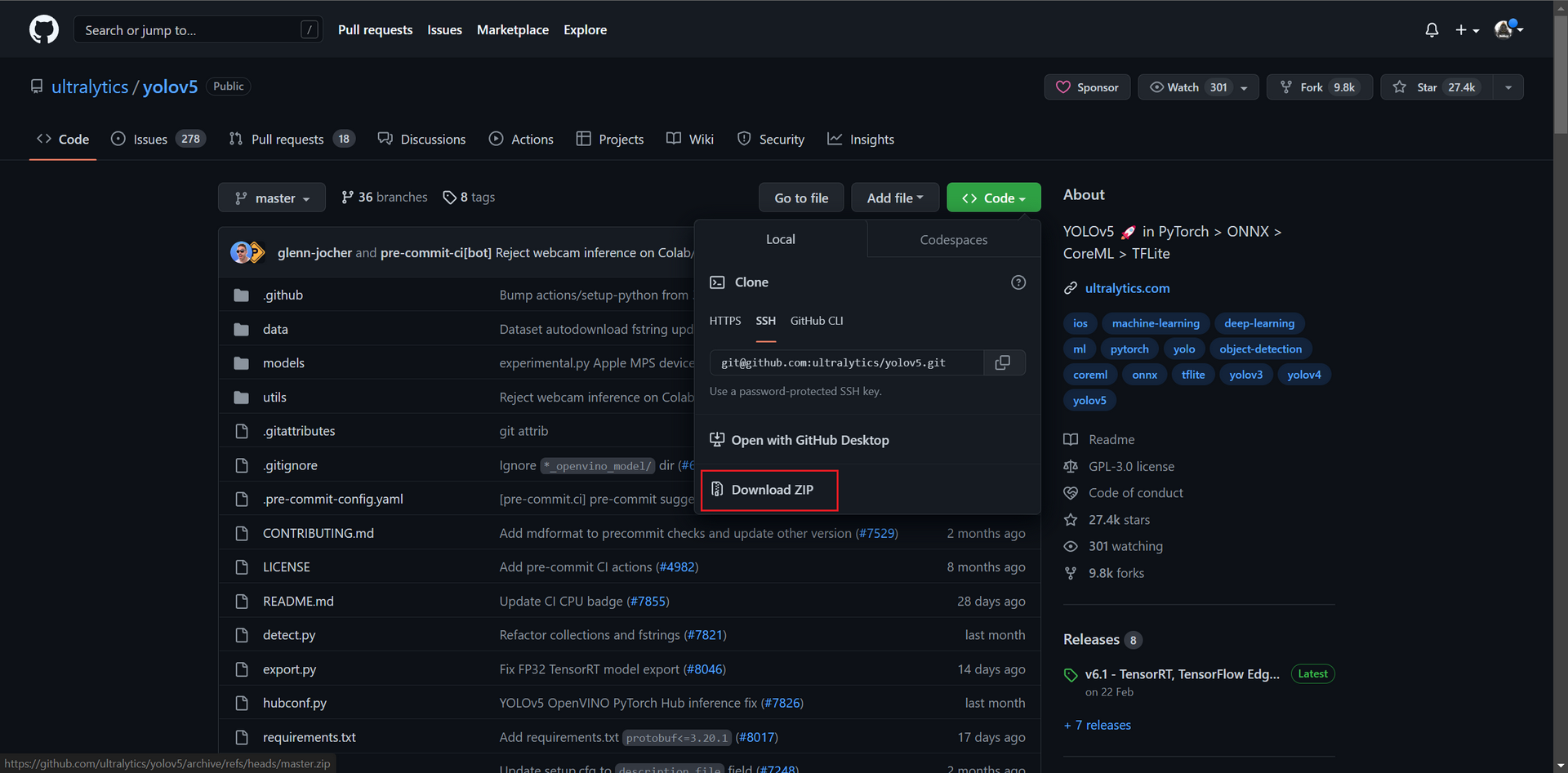Open the master branch dropdown

[x=272, y=198]
